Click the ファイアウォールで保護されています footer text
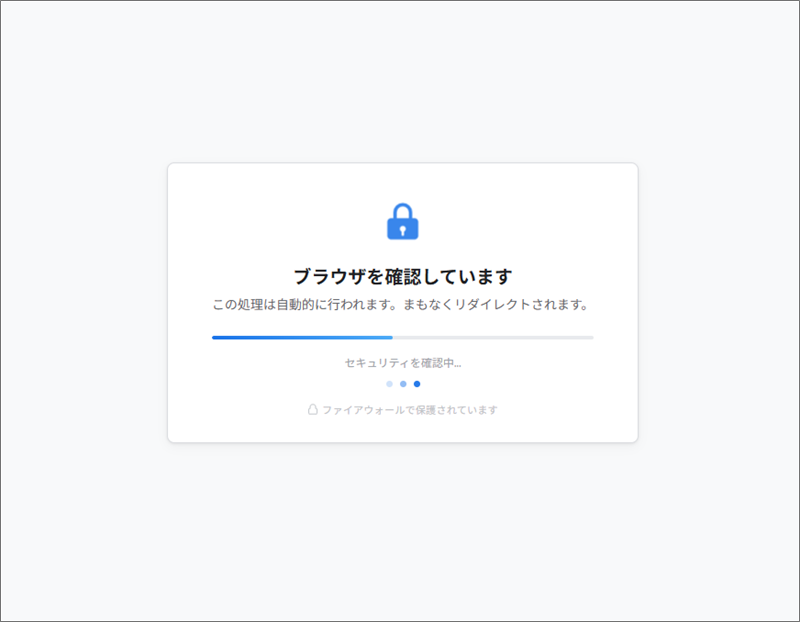The height and width of the screenshot is (622, 800). pos(410,410)
